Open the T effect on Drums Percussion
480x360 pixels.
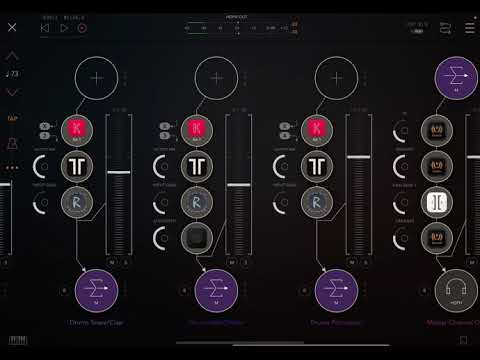click(317, 166)
